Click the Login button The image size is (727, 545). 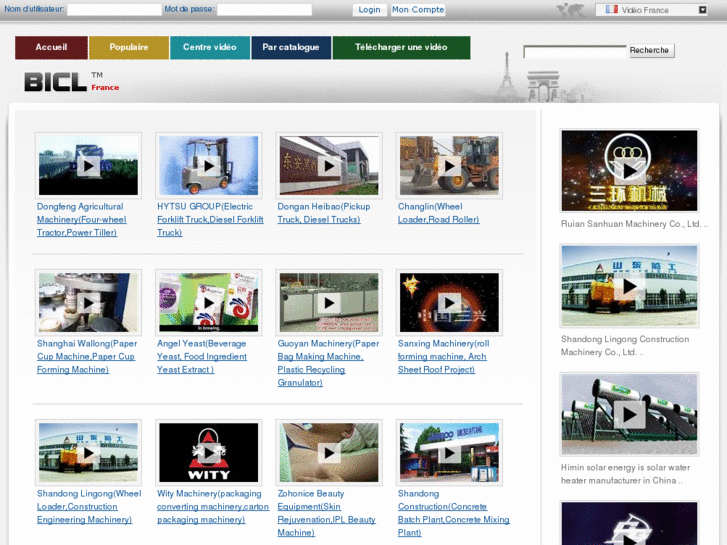click(369, 10)
